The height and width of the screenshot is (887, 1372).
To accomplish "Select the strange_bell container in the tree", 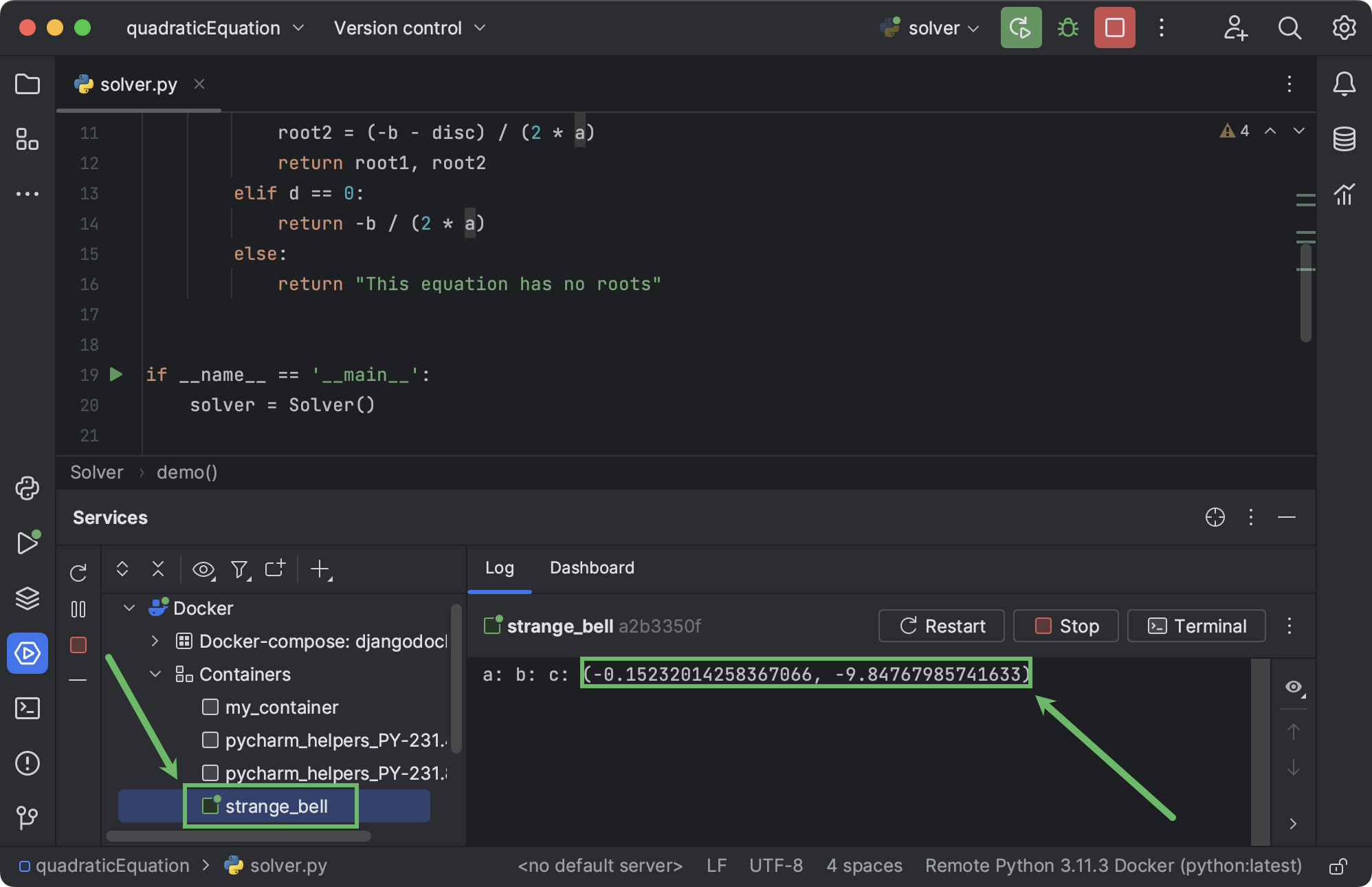I will point(277,806).
